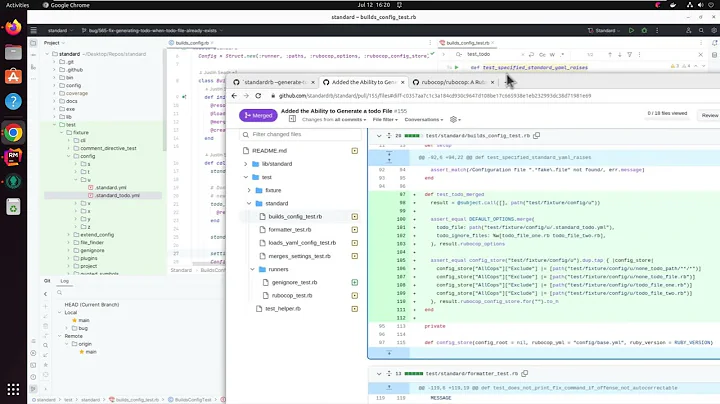Click the Debug bug icon in RubyMine toolbar
The image size is (720, 404).
644,30
